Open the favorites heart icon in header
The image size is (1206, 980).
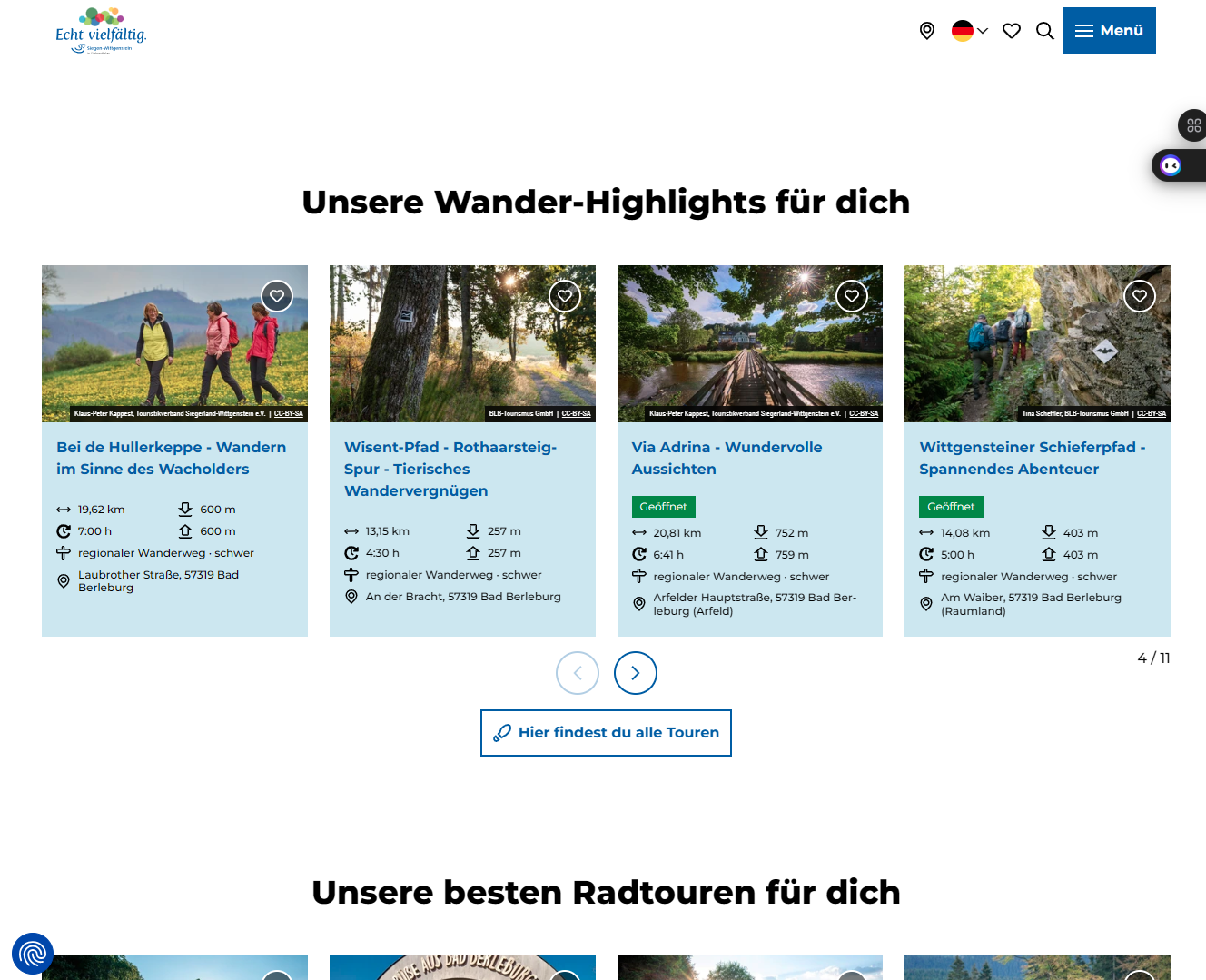pyautogui.click(x=1012, y=31)
